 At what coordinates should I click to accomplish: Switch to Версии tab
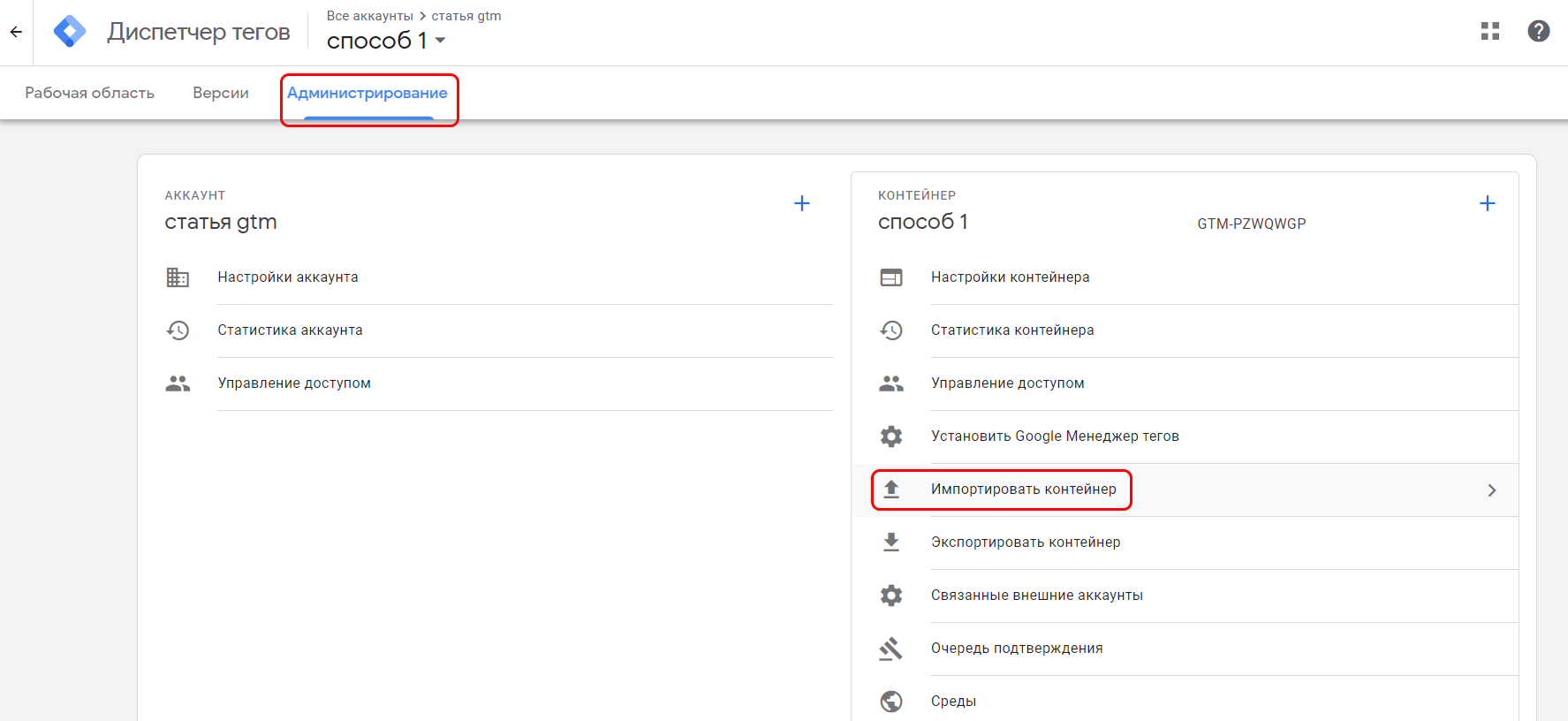(221, 93)
